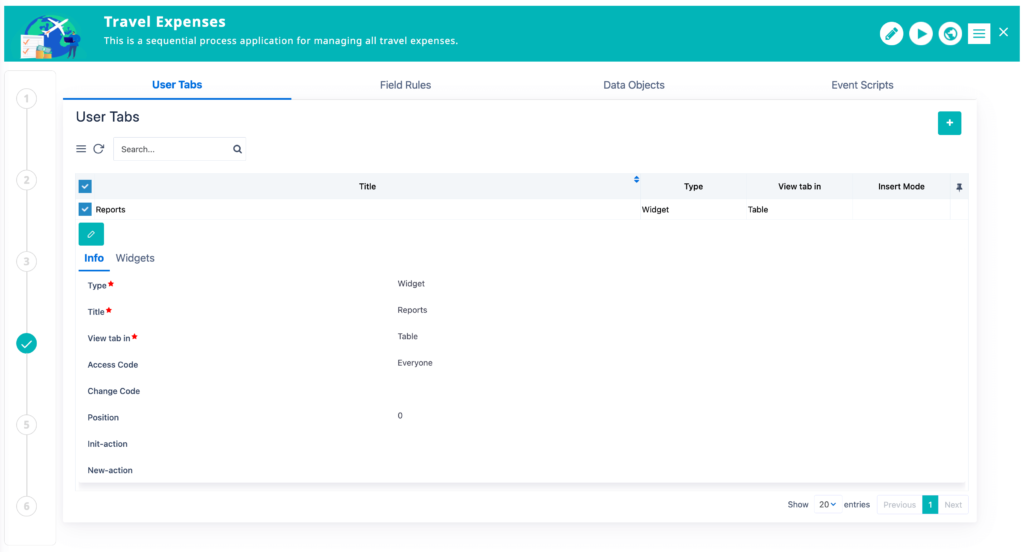Switch to the Data Objects tab
The image size is (1024, 552).
(633, 85)
